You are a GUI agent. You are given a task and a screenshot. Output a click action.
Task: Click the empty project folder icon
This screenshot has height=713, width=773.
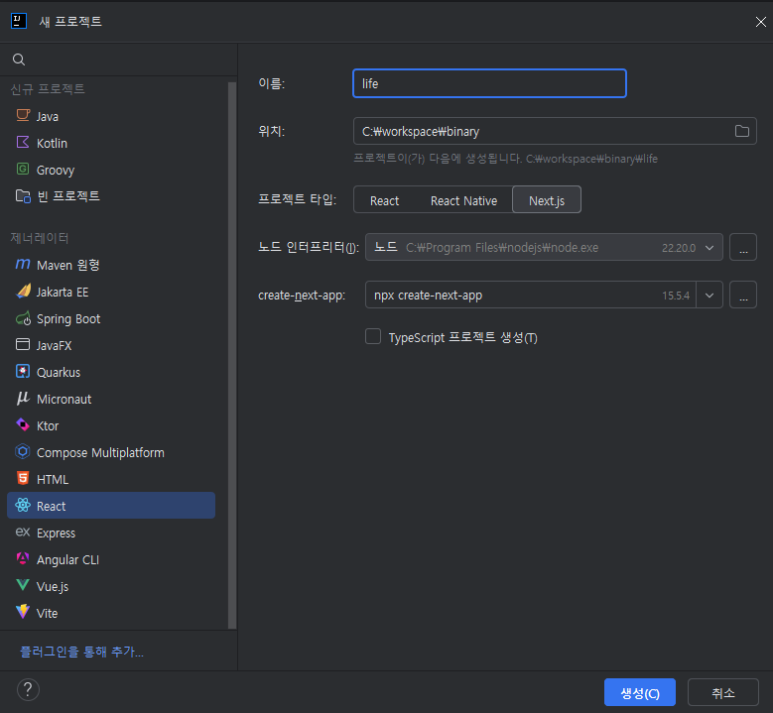coord(23,196)
